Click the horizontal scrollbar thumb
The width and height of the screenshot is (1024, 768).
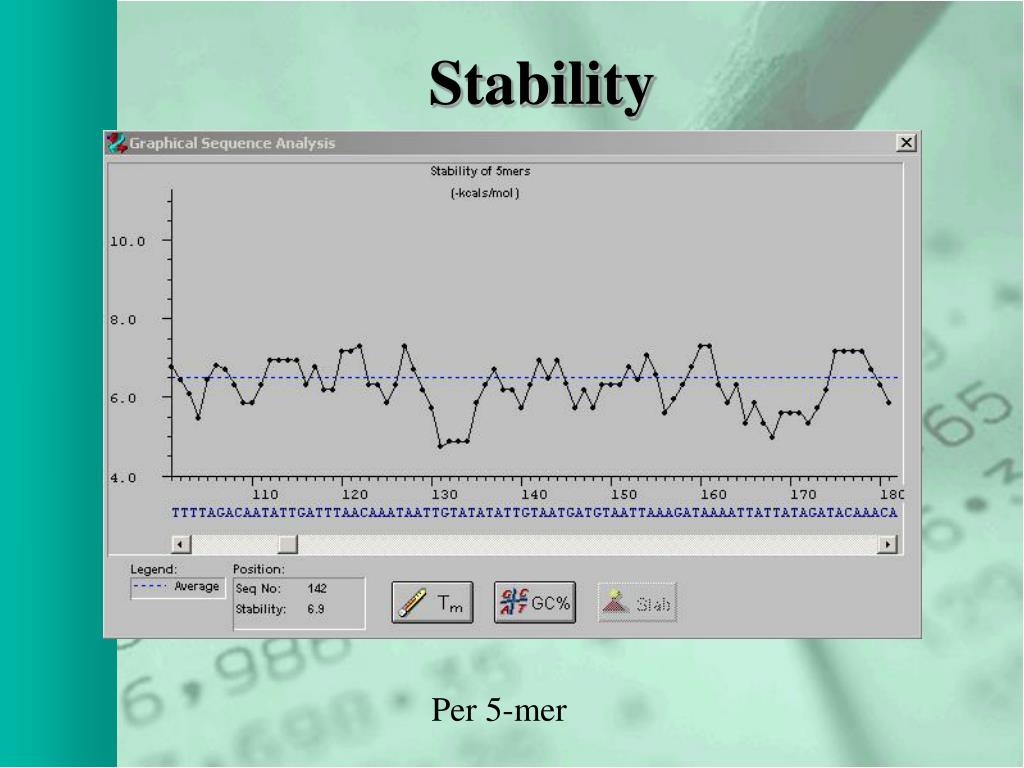(287, 543)
